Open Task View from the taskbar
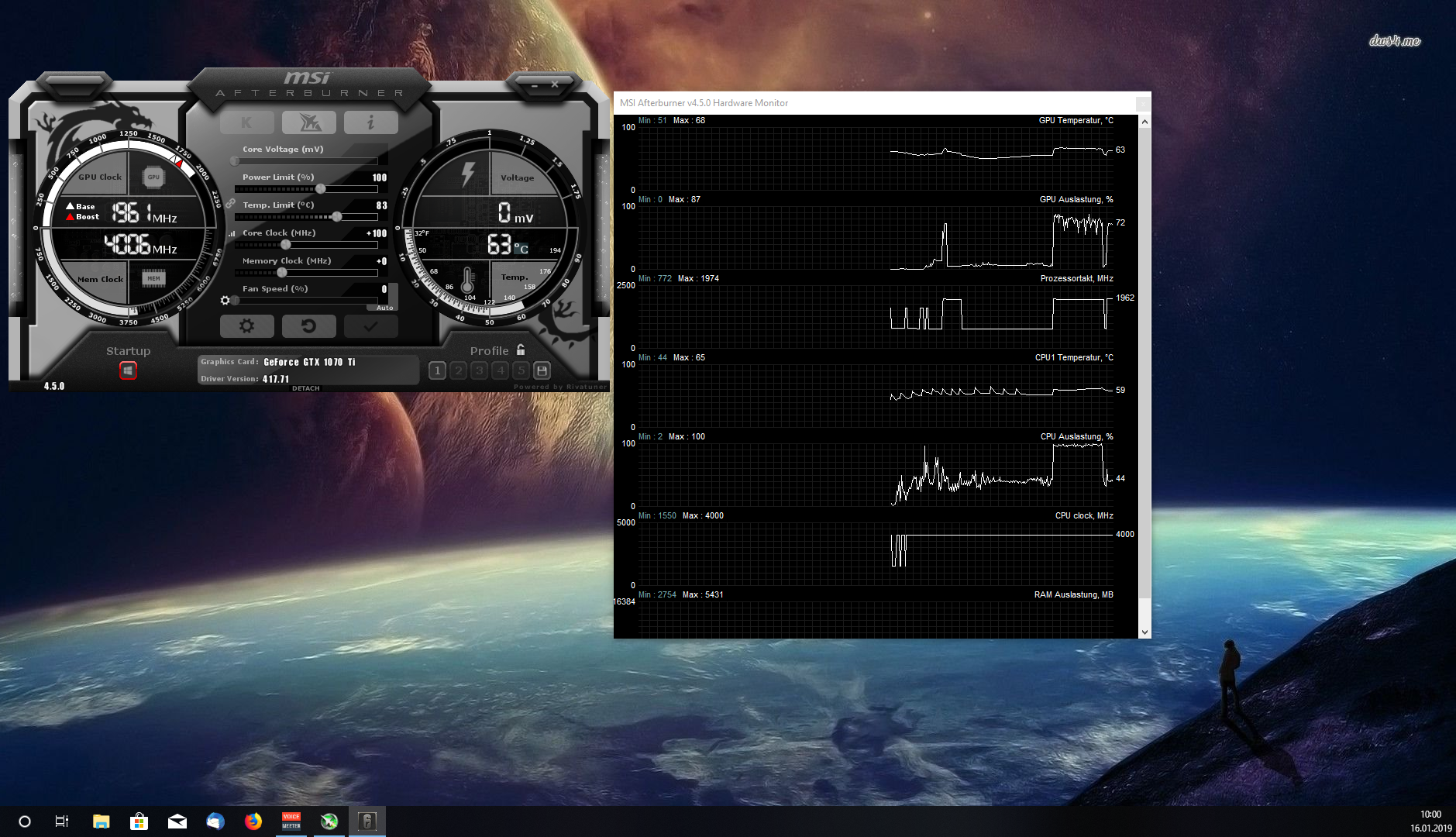This screenshot has width=1456, height=837. [x=62, y=821]
